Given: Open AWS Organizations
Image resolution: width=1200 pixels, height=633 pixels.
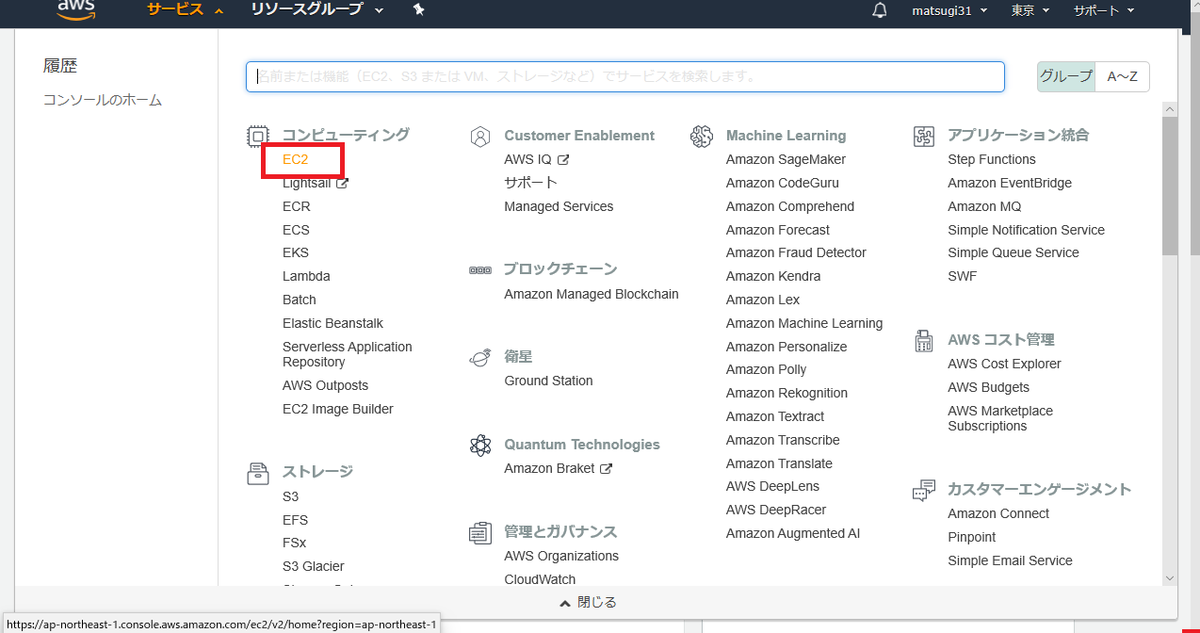Looking at the screenshot, I should (561, 556).
